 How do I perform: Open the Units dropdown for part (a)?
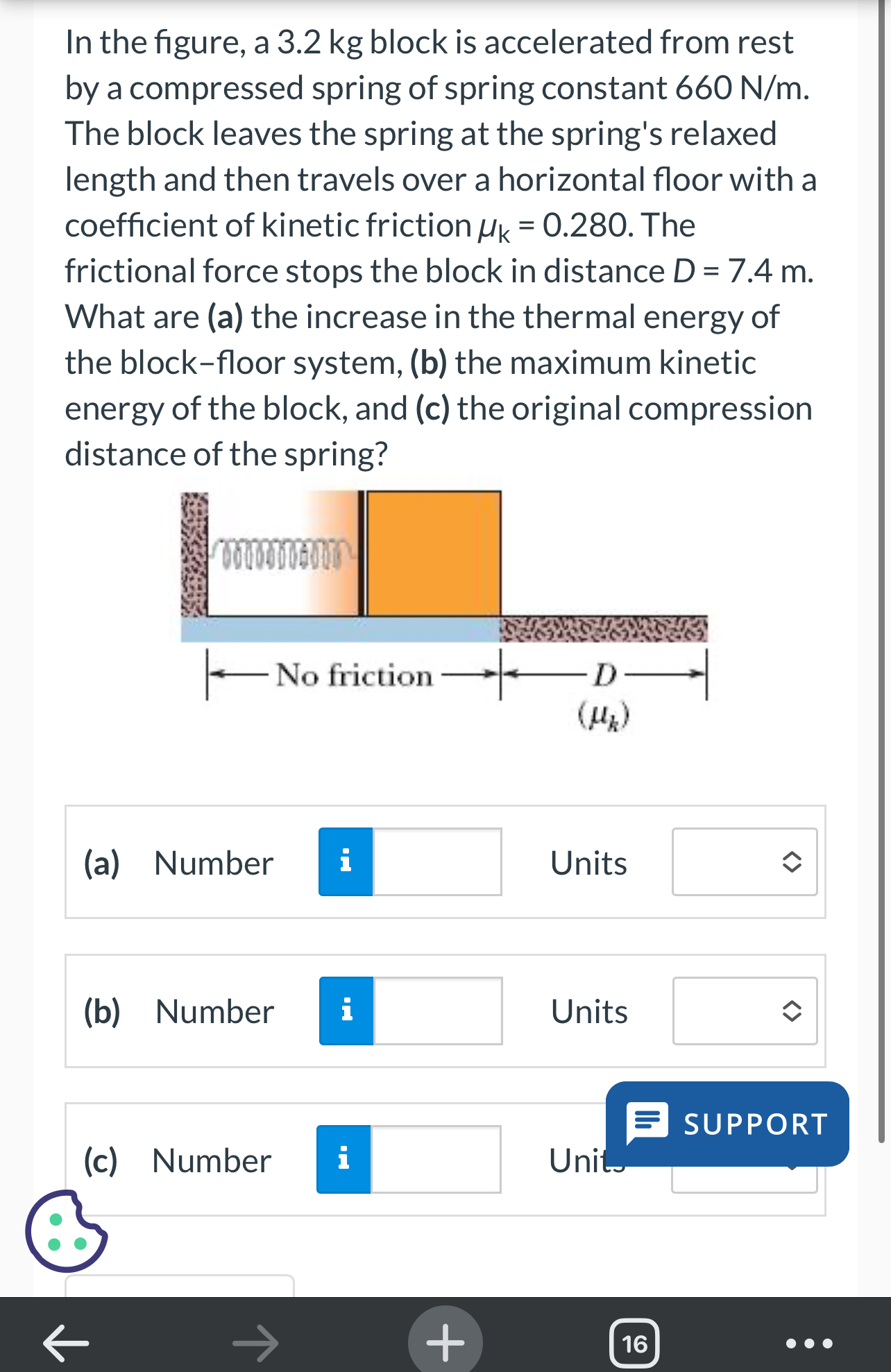744,862
